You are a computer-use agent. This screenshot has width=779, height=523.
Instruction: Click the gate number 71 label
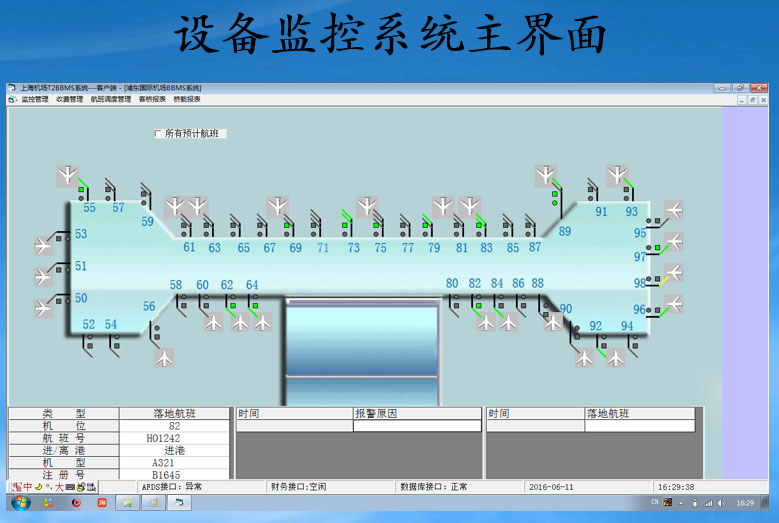tap(323, 248)
